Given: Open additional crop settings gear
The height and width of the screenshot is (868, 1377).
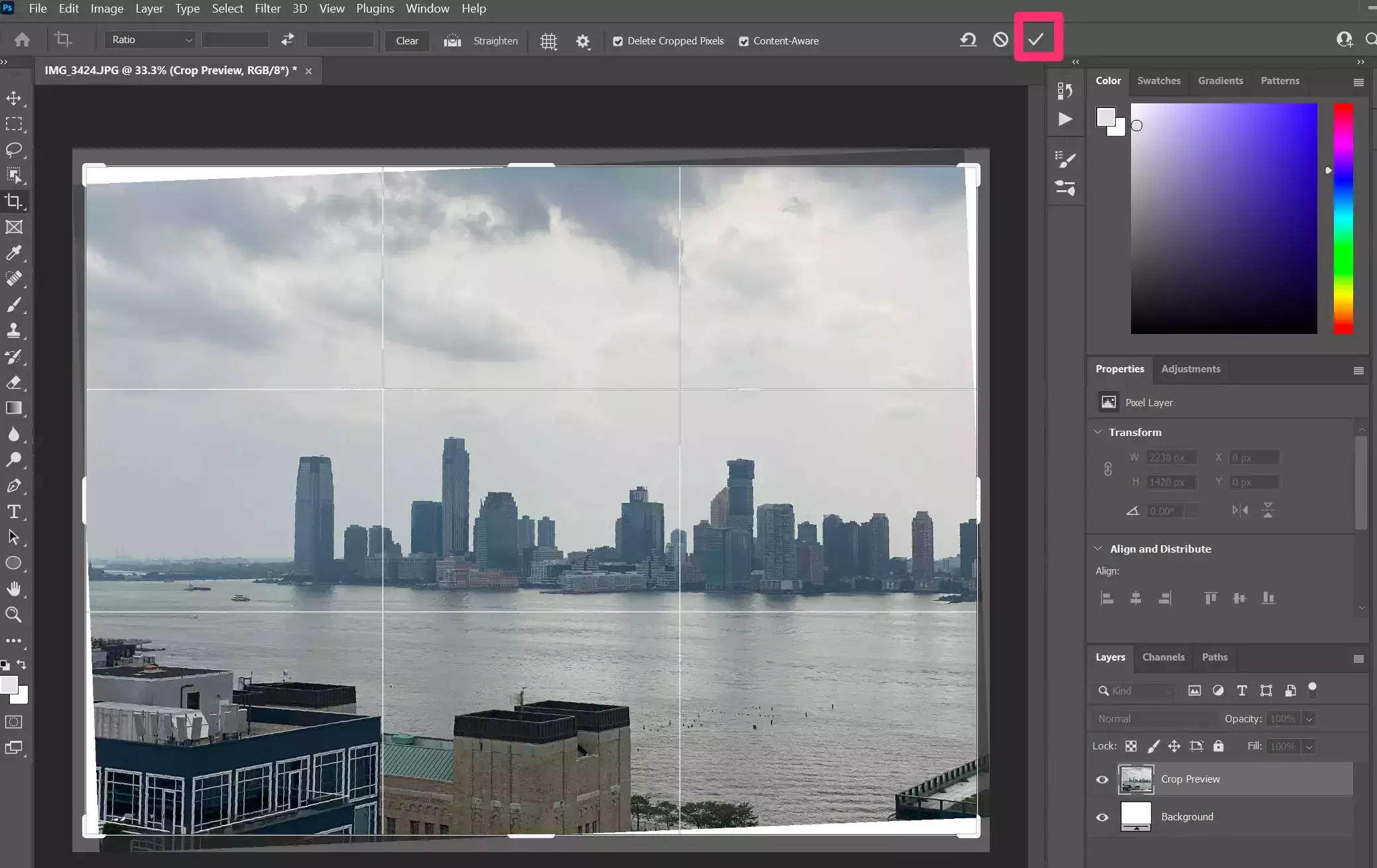Looking at the screenshot, I should 582,41.
